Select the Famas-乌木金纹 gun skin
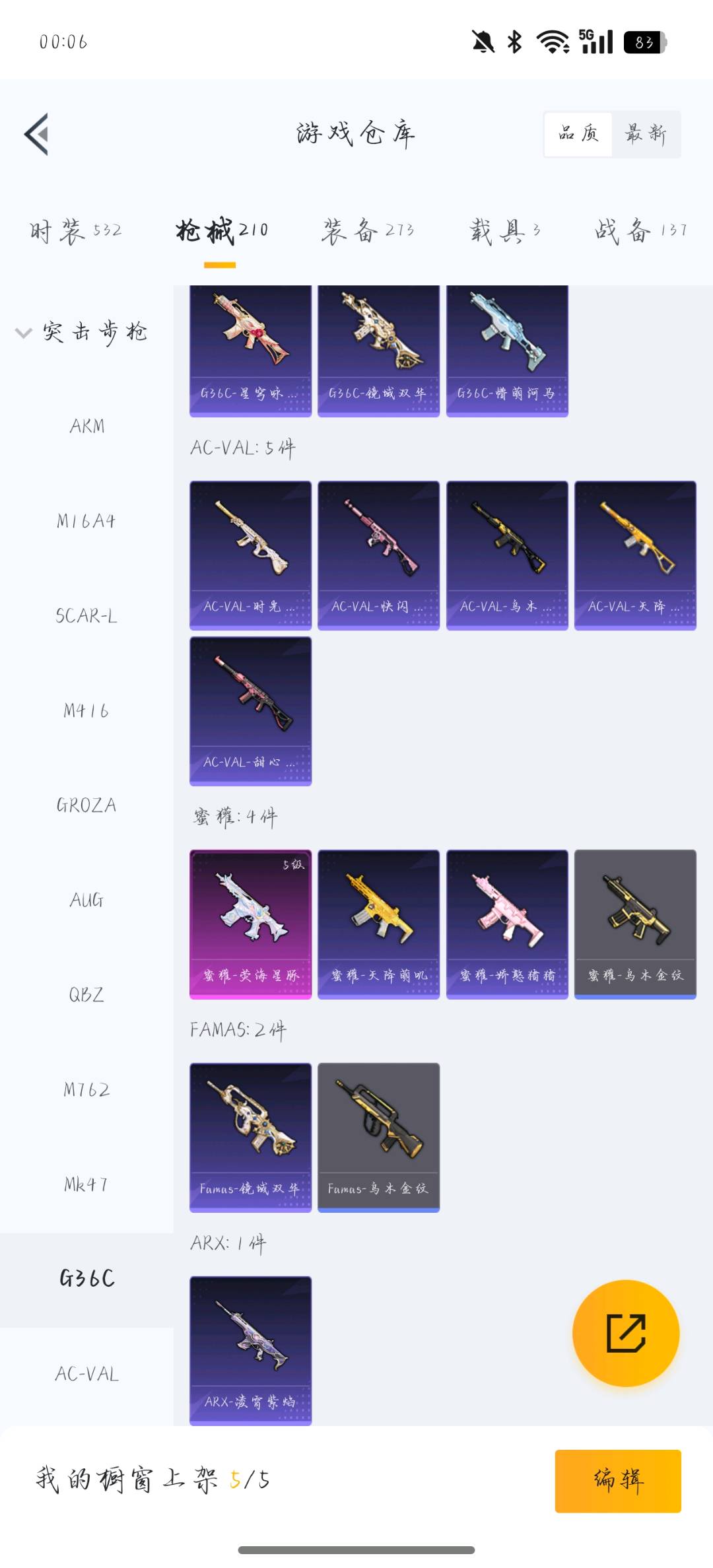Viewport: 713px width, 1568px height. point(378,1137)
